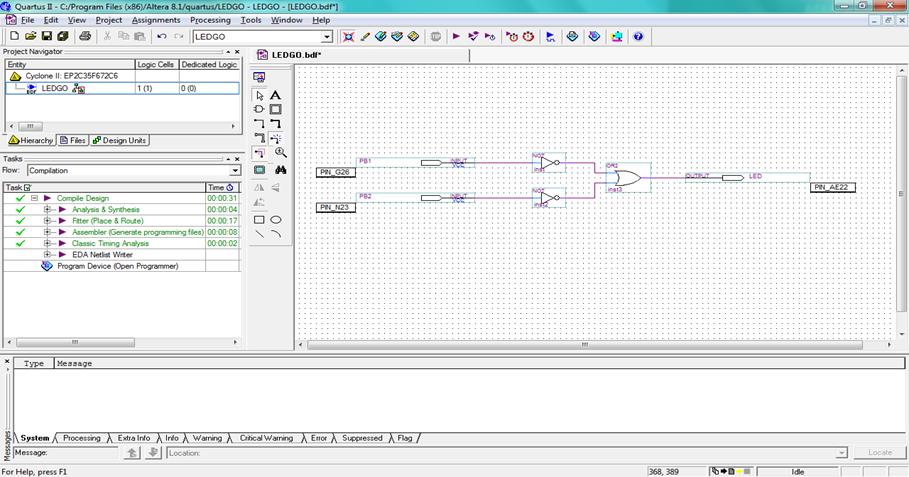The image size is (909, 477).
Task: Open the Location dropdown in Messages
Action: click(841, 453)
